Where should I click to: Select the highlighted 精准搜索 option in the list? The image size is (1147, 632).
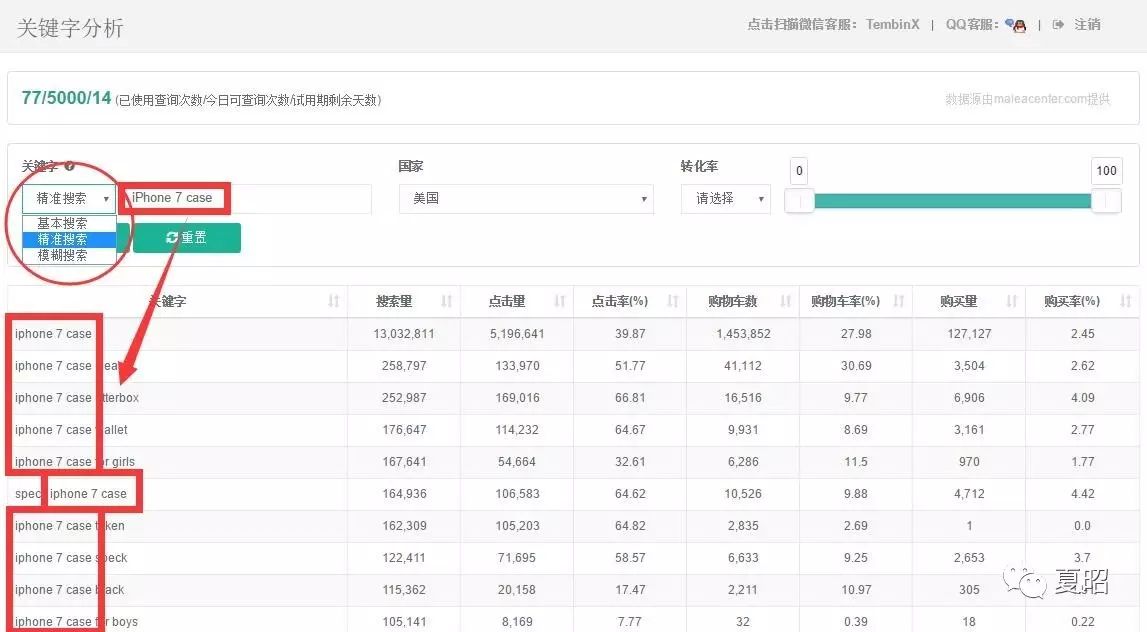(x=69, y=239)
